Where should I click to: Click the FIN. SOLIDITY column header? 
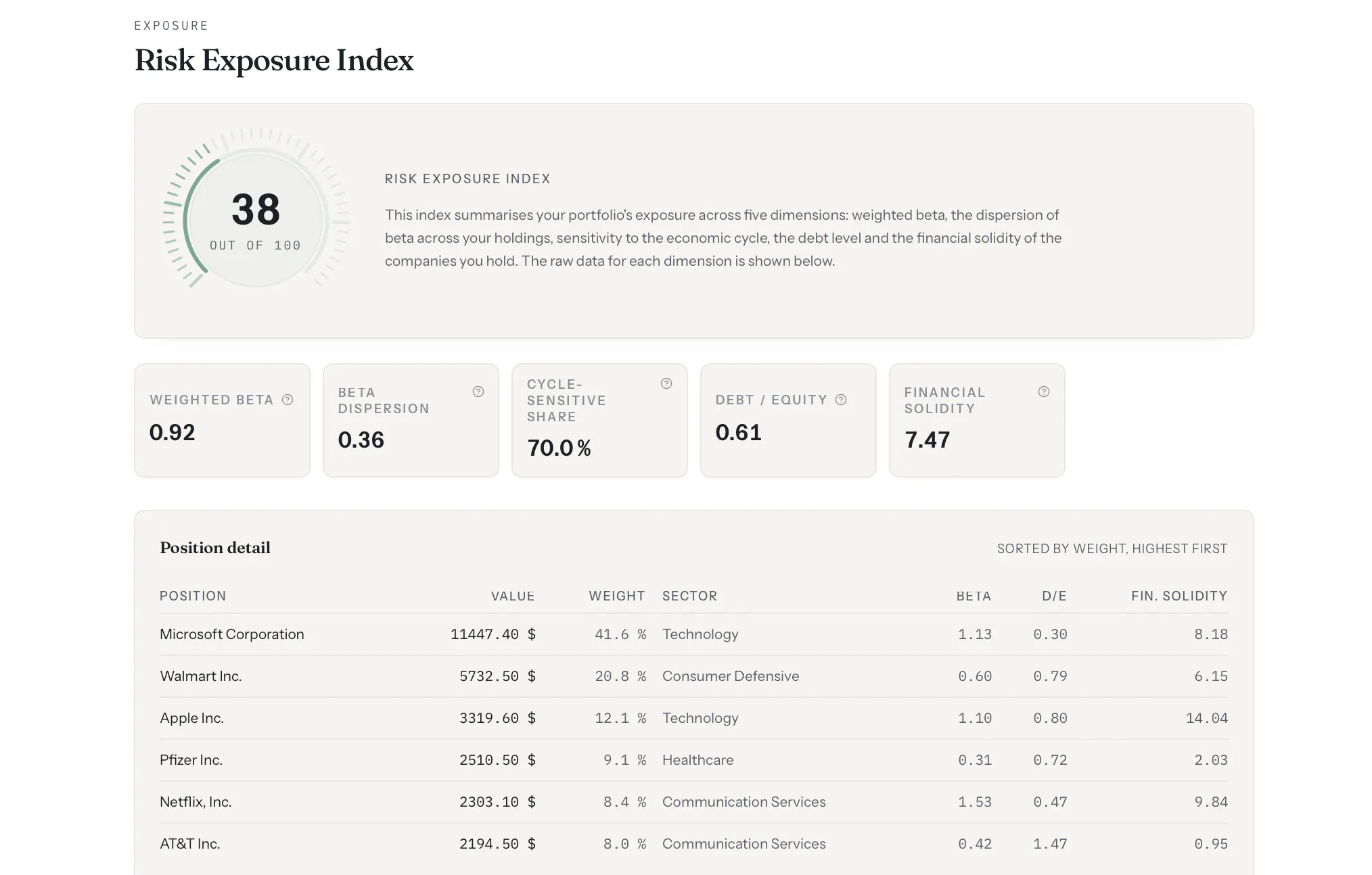coord(1179,596)
